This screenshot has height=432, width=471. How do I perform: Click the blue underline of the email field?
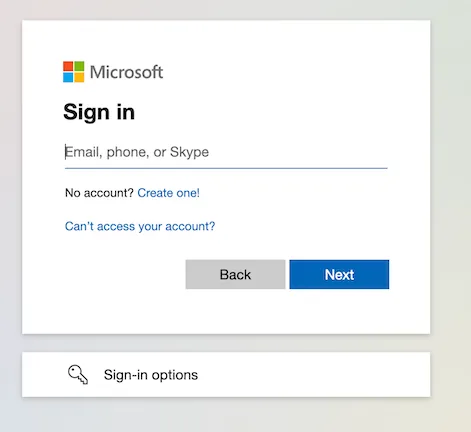point(226,168)
